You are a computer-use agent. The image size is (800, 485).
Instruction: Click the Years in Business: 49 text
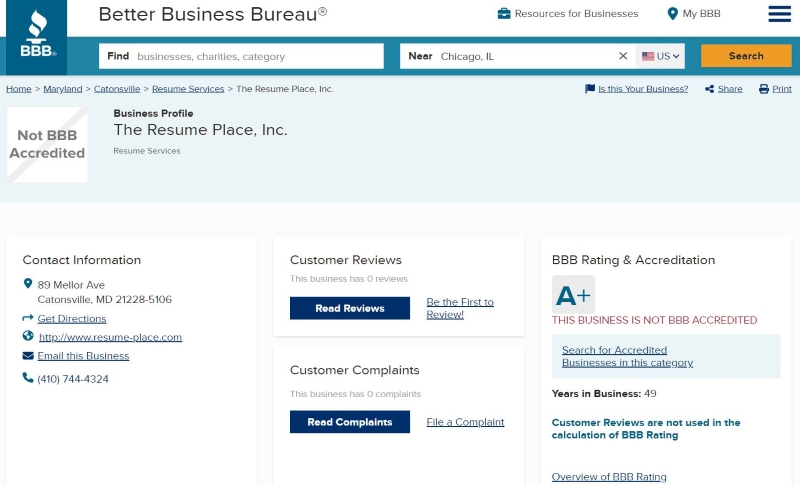click(604, 393)
